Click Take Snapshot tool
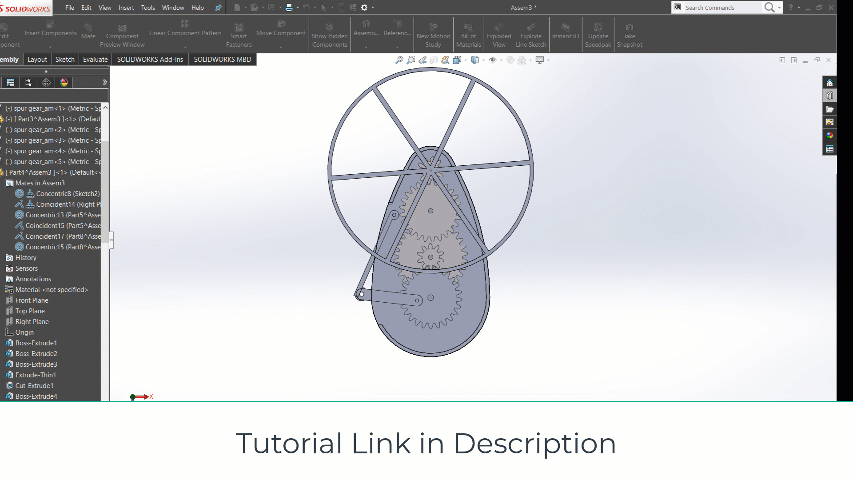 [x=629, y=35]
